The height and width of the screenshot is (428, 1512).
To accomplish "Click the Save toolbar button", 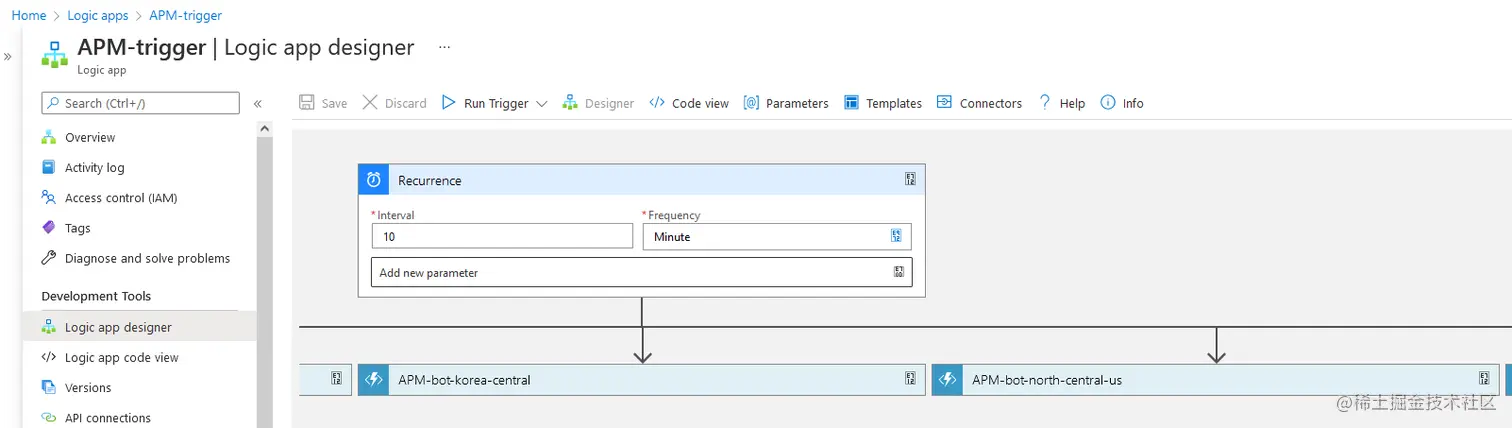I will click(323, 103).
